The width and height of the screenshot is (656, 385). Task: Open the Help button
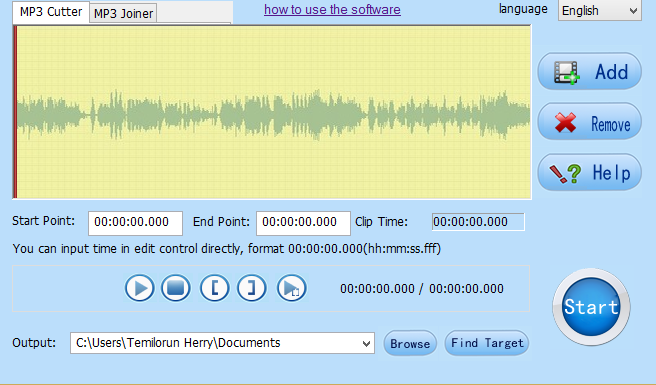589,172
